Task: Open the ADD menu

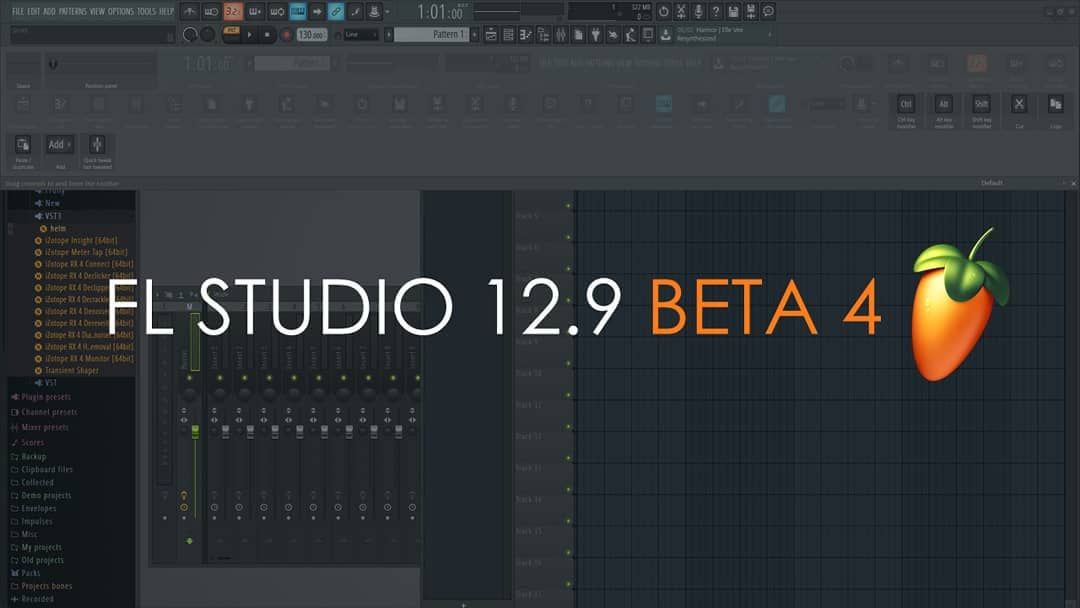Action: tap(50, 11)
